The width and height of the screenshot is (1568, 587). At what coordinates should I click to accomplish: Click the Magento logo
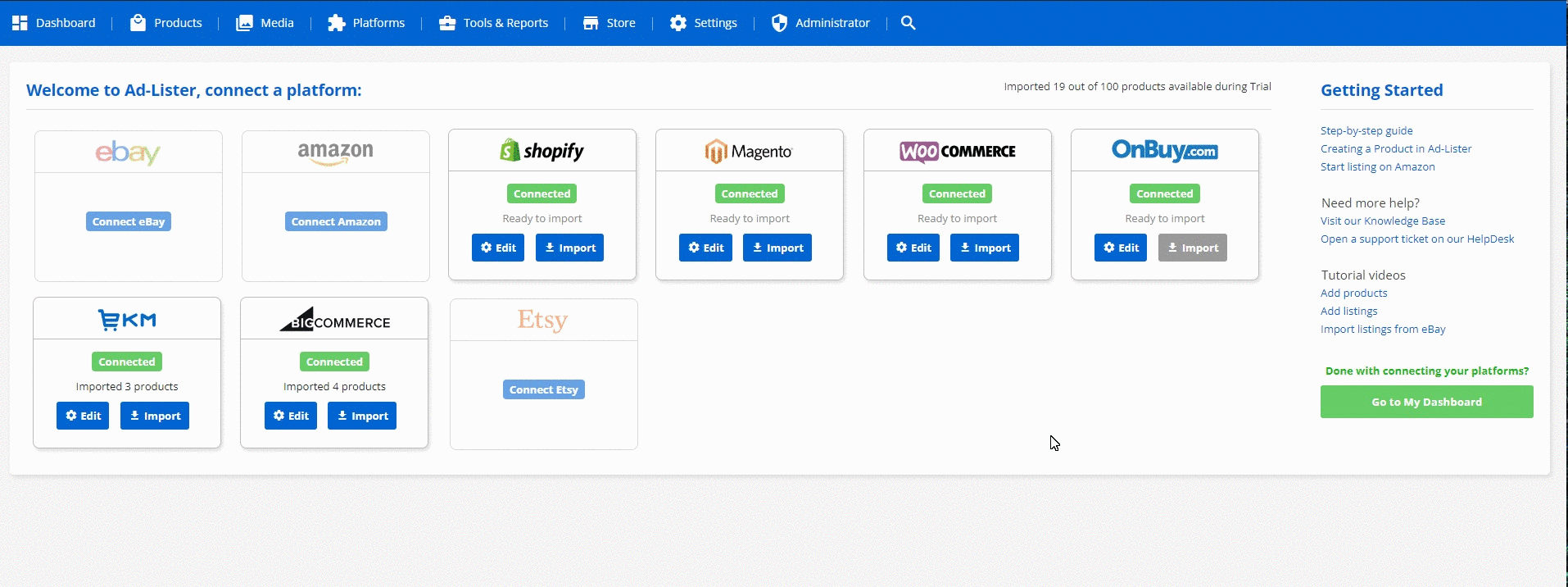coord(749,151)
